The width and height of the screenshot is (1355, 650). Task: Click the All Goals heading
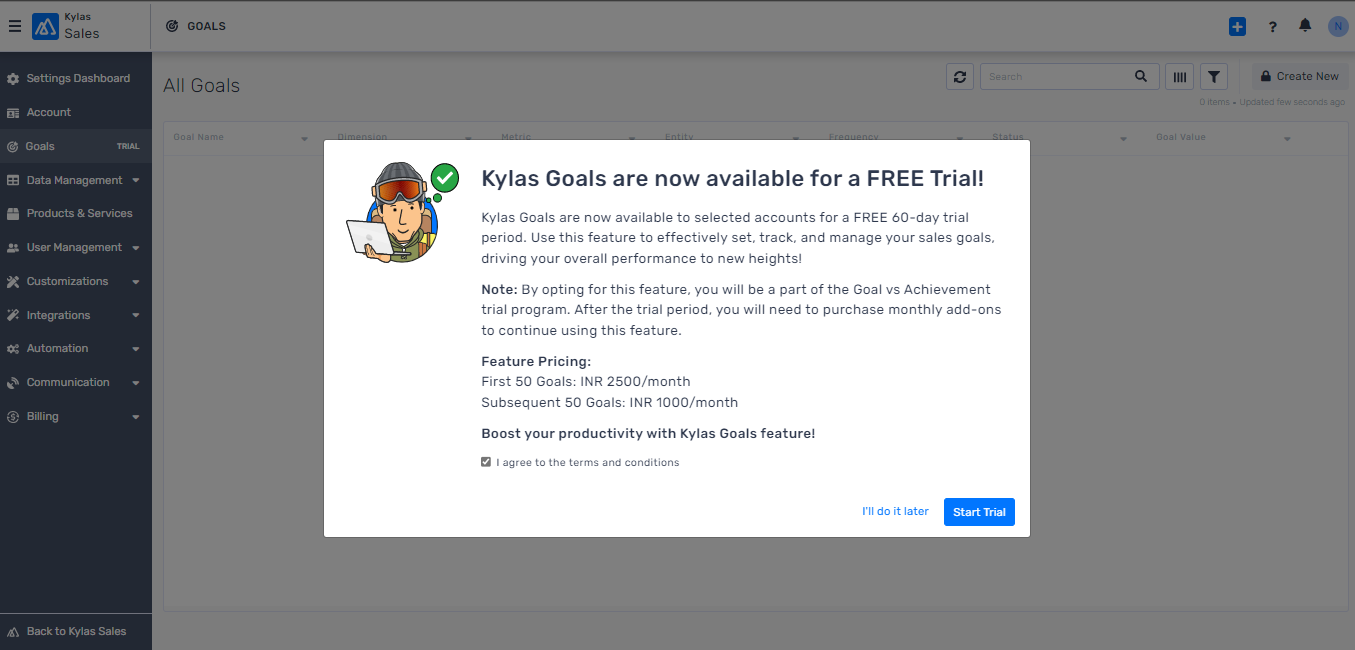[x=201, y=86]
